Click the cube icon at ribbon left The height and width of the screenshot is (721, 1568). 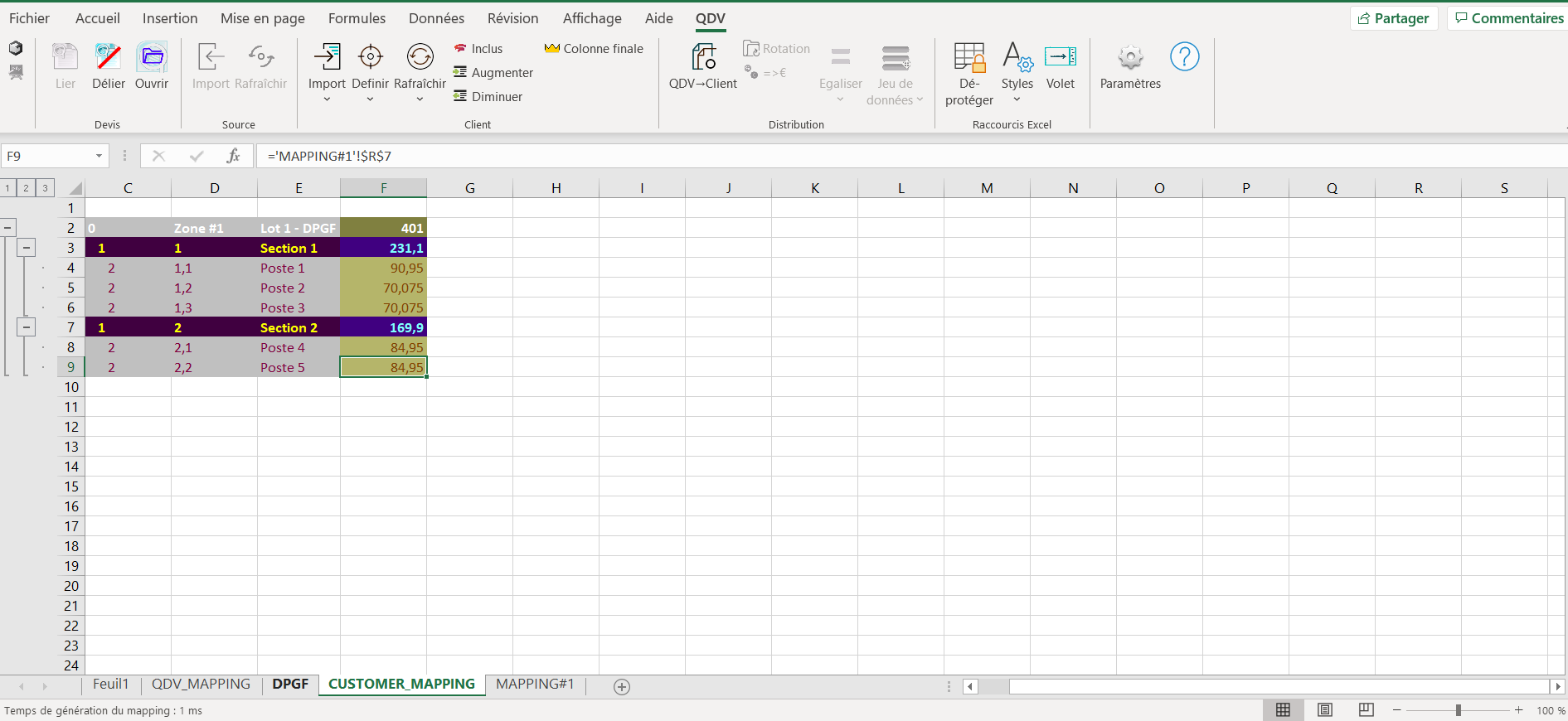[x=16, y=48]
